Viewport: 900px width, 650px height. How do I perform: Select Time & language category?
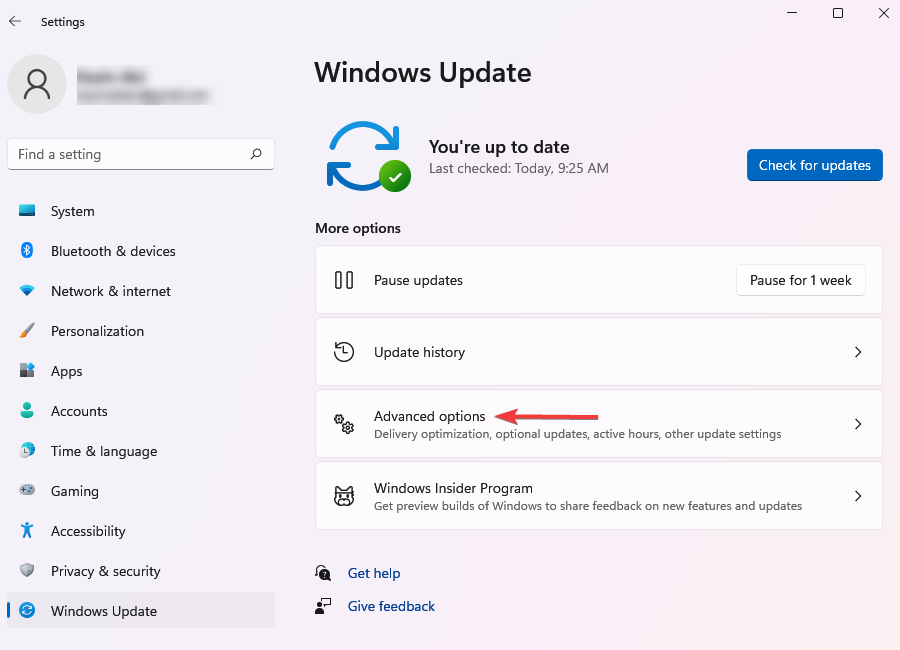141,451
